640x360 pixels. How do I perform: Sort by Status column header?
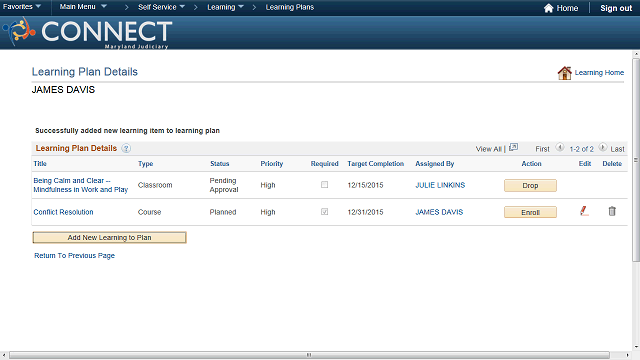(x=220, y=164)
